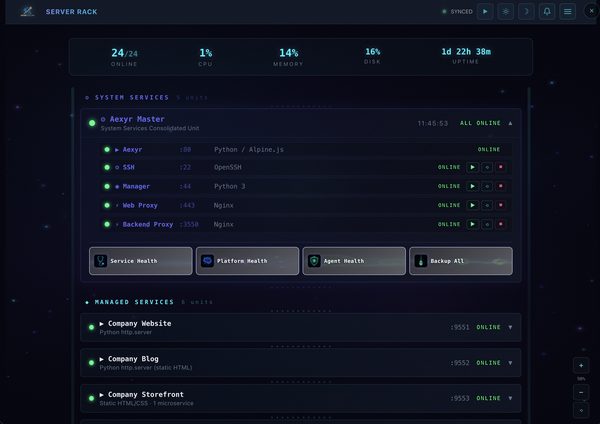Open Company Blog via its play triangle
Viewport: 600px width, 424px height.
coord(101,359)
